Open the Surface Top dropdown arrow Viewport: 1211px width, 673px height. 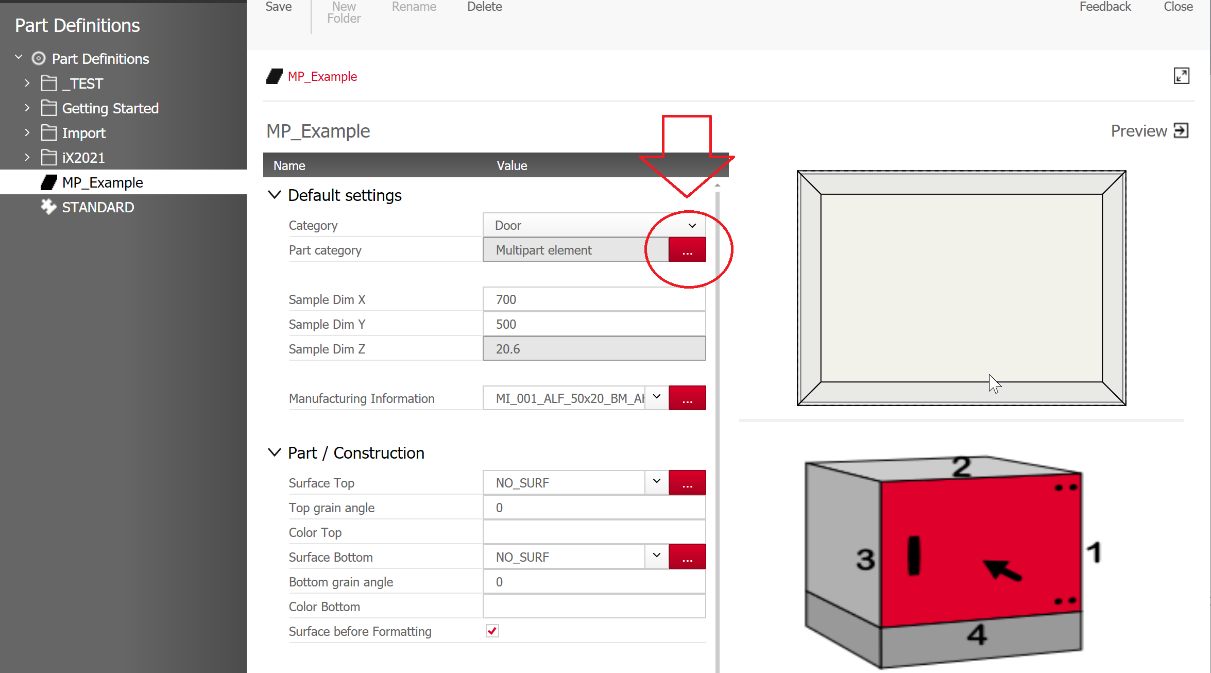coord(657,482)
